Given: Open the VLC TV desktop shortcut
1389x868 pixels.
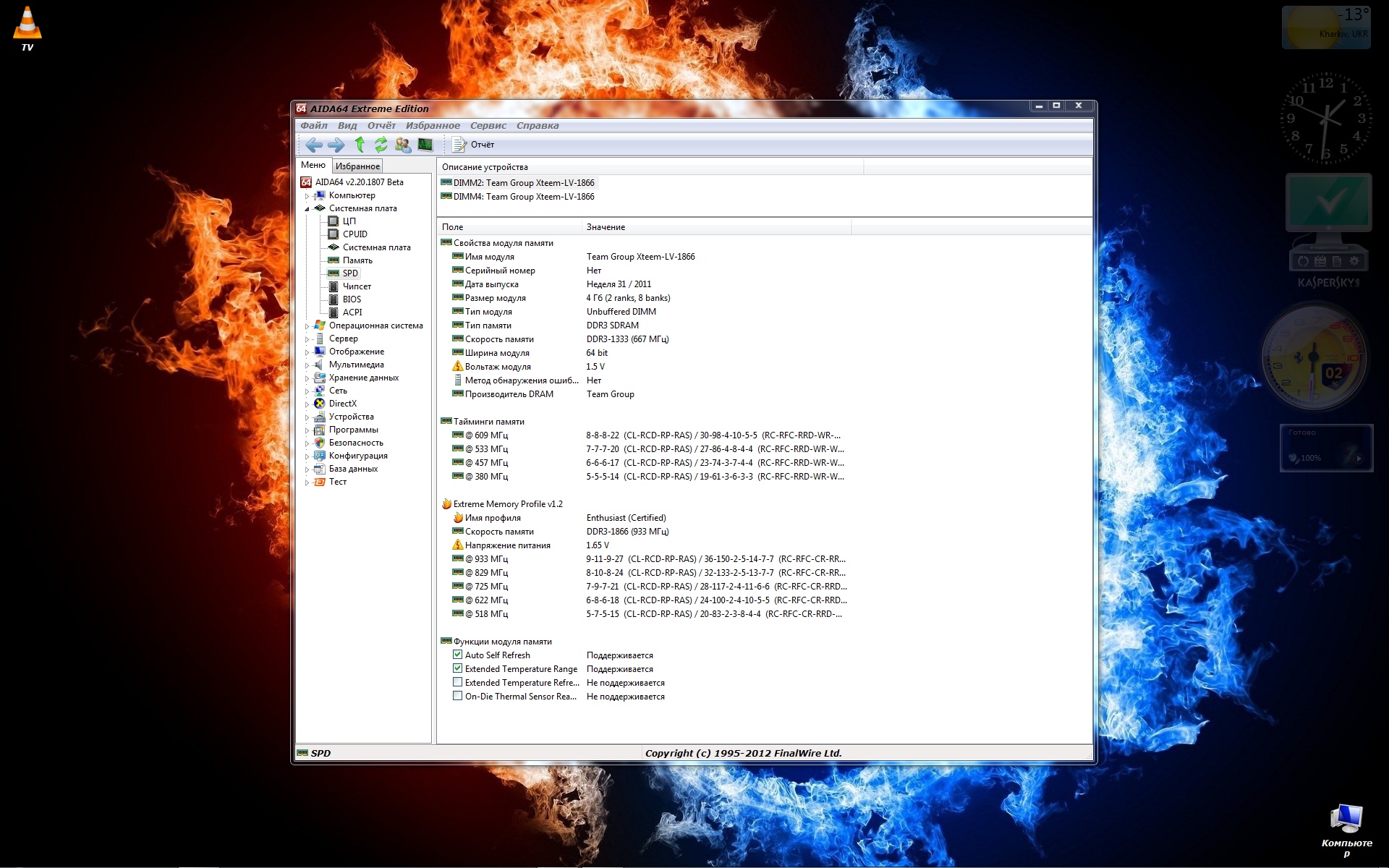Looking at the screenshot, I should (27, 28).
